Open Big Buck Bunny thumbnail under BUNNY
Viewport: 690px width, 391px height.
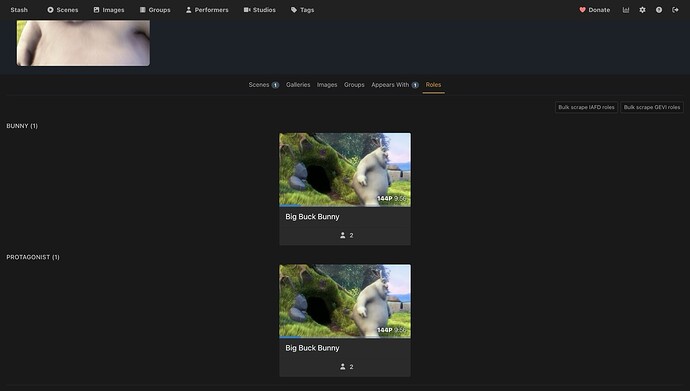point(345,170)
